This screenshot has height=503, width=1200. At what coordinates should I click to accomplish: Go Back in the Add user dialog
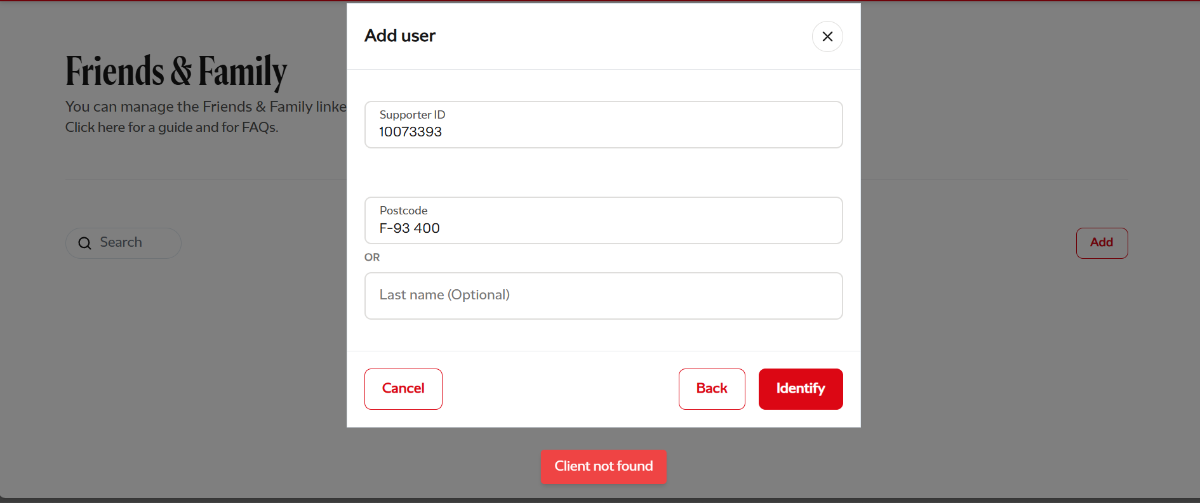(712, 389)
